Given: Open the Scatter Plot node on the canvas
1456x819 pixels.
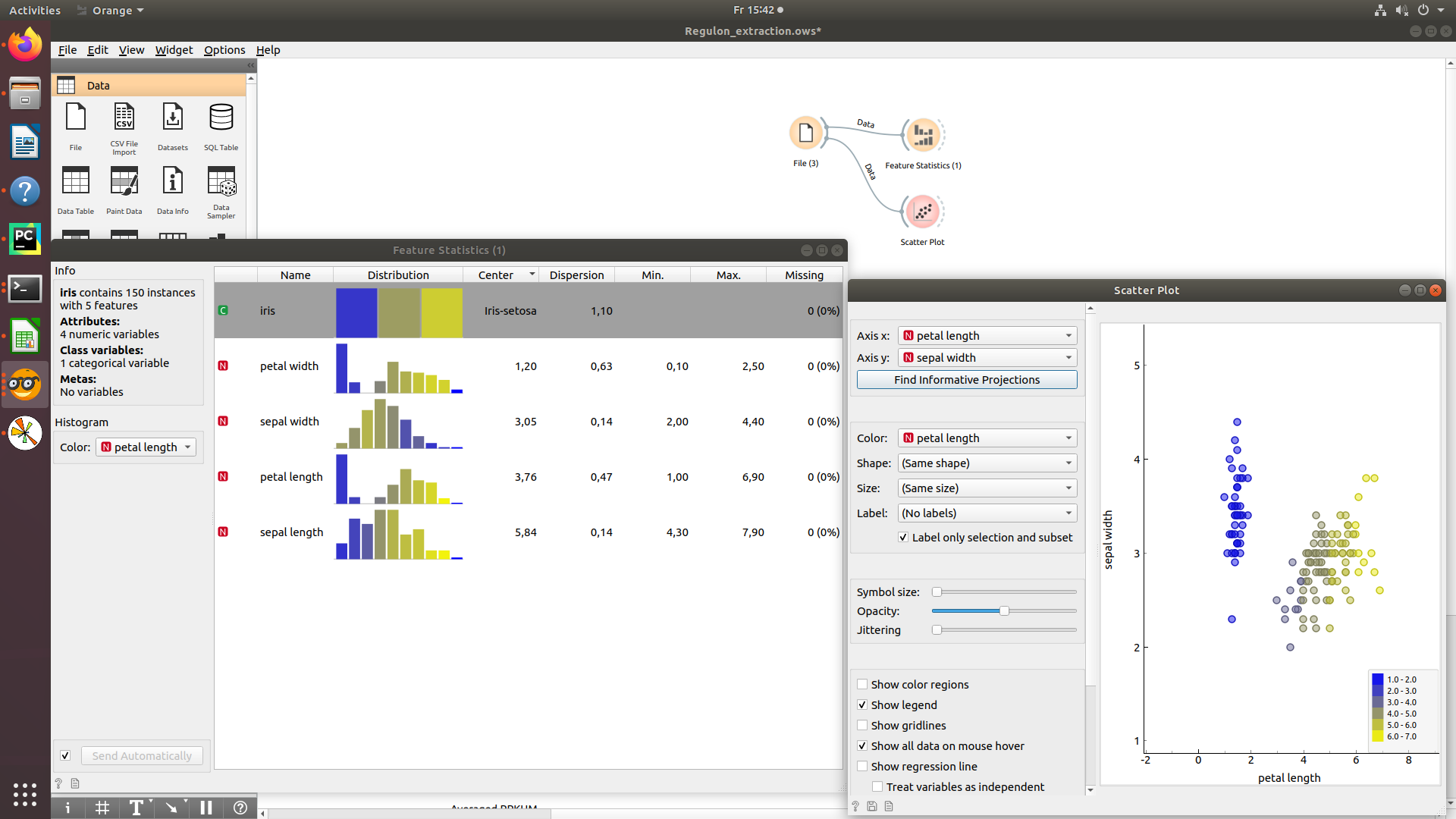Looking at the screenshot, I should click(x=922, y=212).
